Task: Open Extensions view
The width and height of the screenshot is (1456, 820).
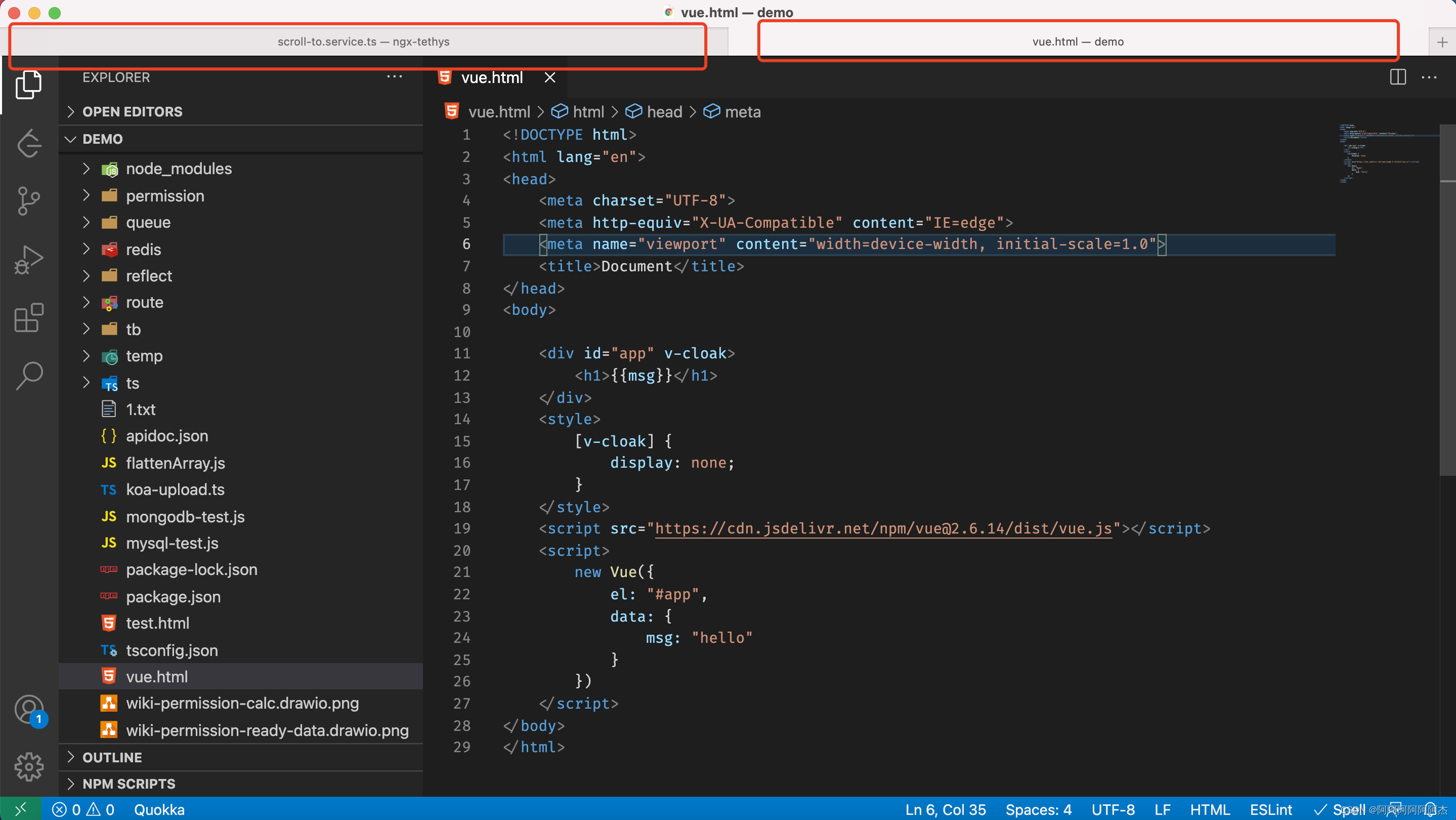Action: 29,317
